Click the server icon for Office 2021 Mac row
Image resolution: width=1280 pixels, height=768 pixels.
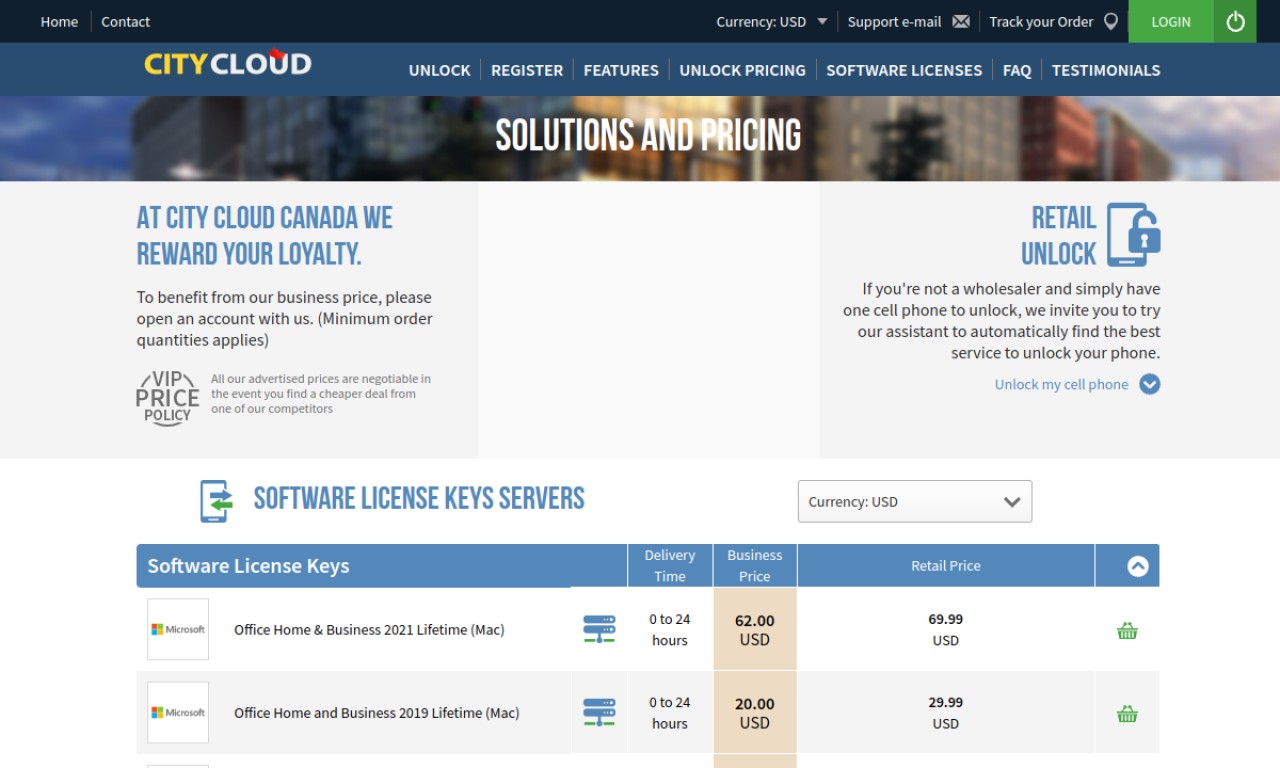599,629
